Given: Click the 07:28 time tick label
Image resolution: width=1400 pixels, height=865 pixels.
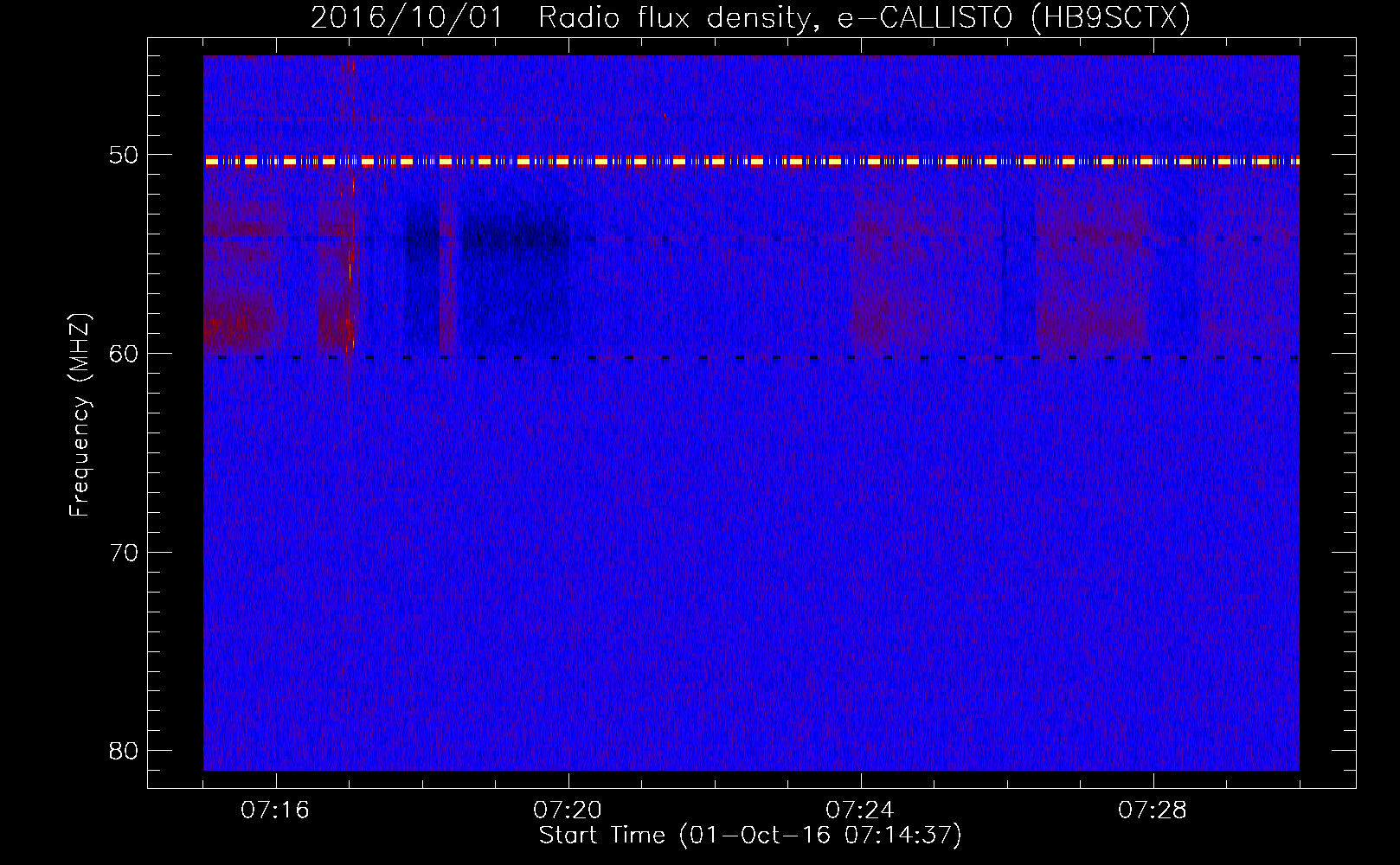Looking at the screenshot, I should pos(1153,811).
